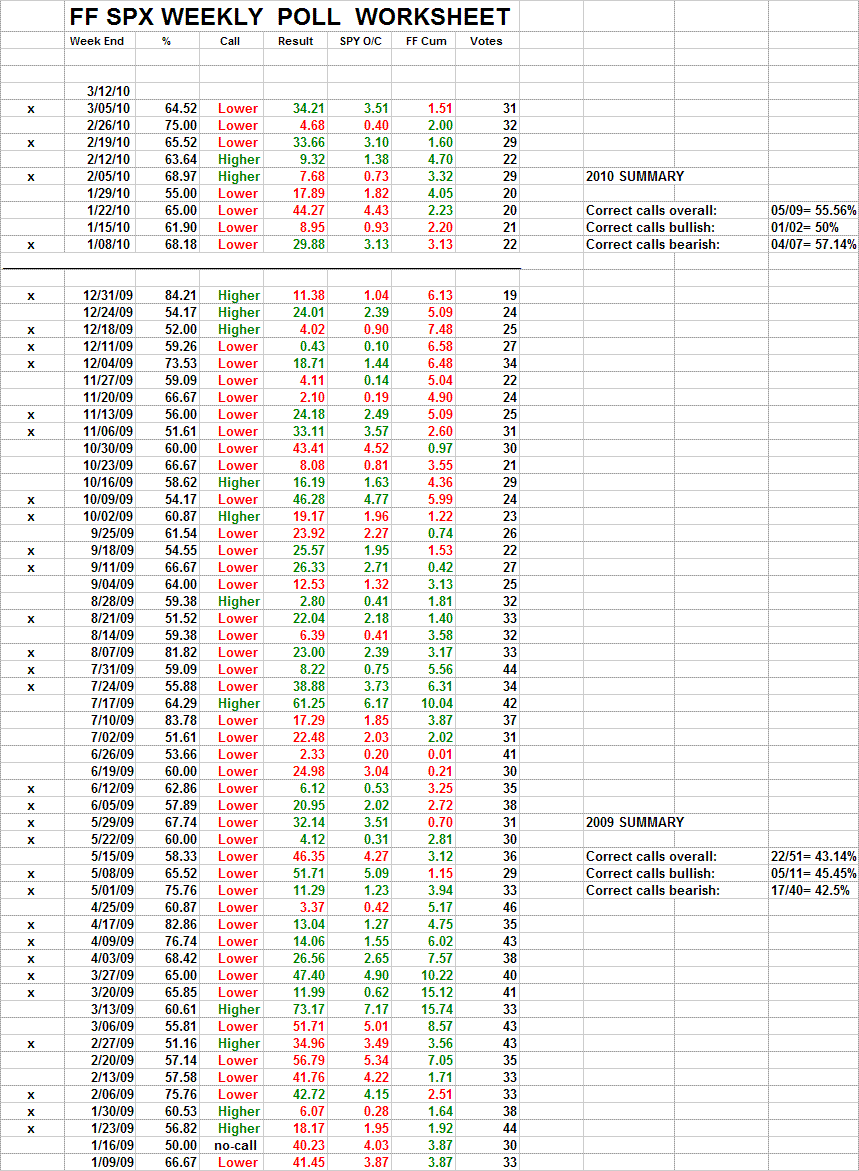The height and width of the screenshot is (1171, 859).
Task: Click the Higher call in the 2/12/10 row
Action: (239, 159)
